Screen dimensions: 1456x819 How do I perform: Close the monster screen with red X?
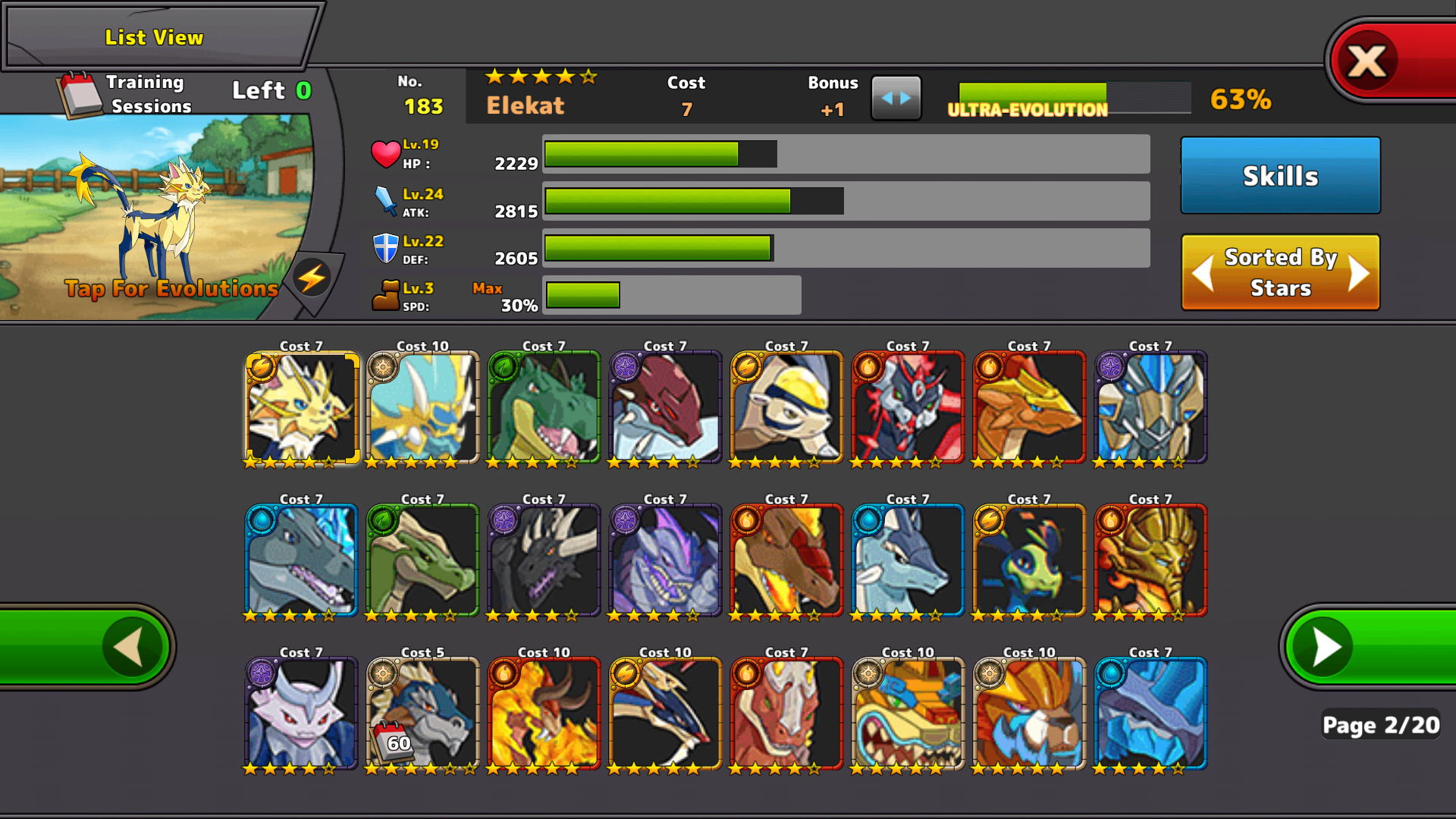[1367, 62]
